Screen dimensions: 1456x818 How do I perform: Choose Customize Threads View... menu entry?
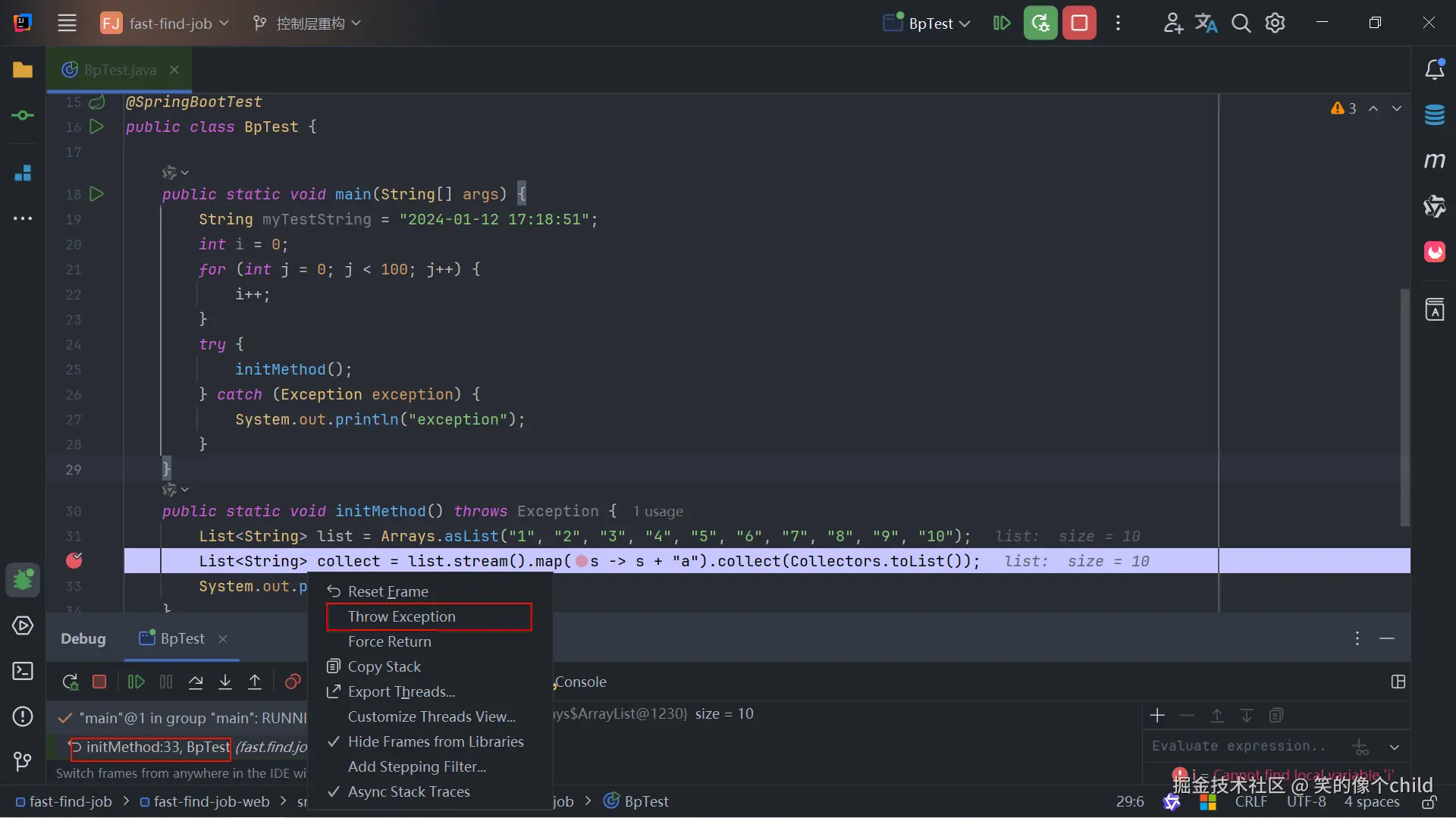click(431, 716)
